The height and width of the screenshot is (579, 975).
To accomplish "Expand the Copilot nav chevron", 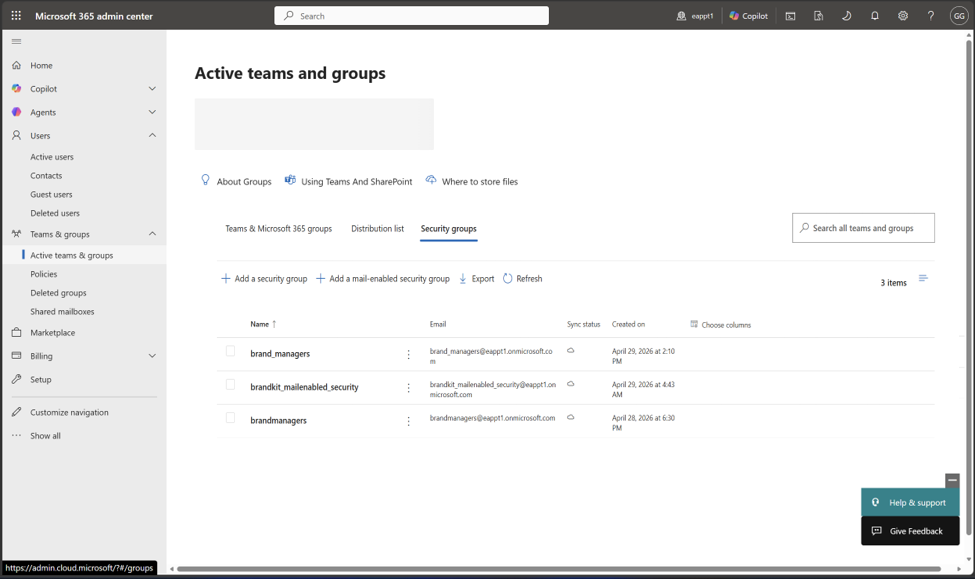I will pos(152,89).
